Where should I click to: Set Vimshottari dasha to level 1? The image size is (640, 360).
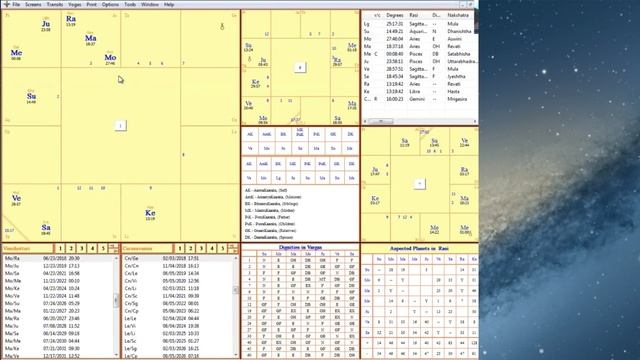coord(60,248)
